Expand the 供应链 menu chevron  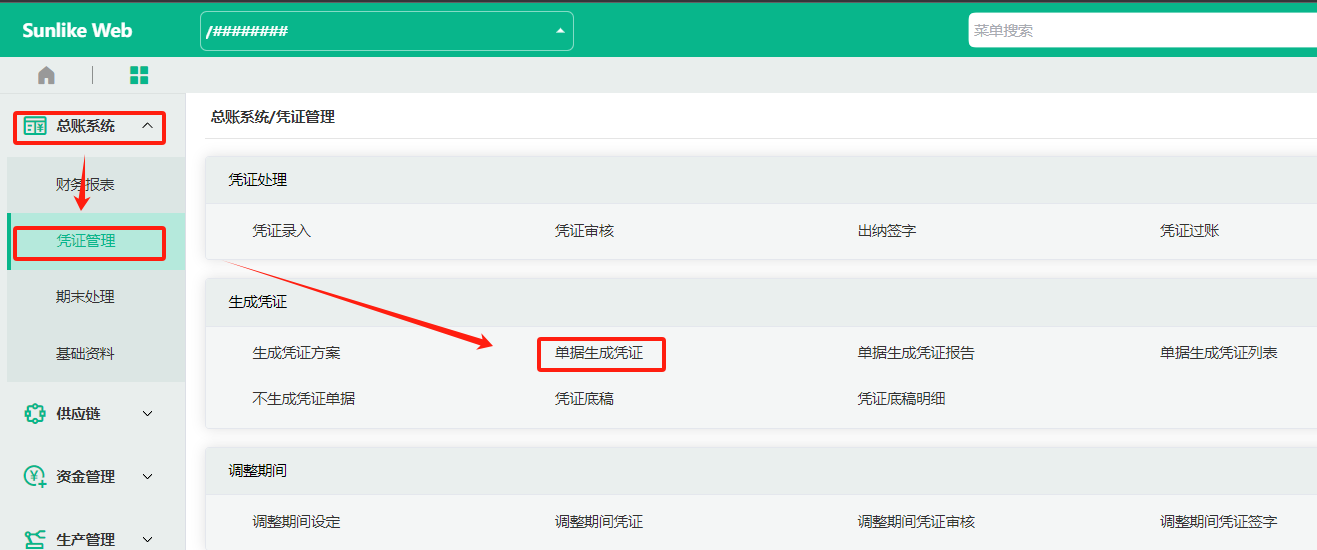tap(148, 413)
